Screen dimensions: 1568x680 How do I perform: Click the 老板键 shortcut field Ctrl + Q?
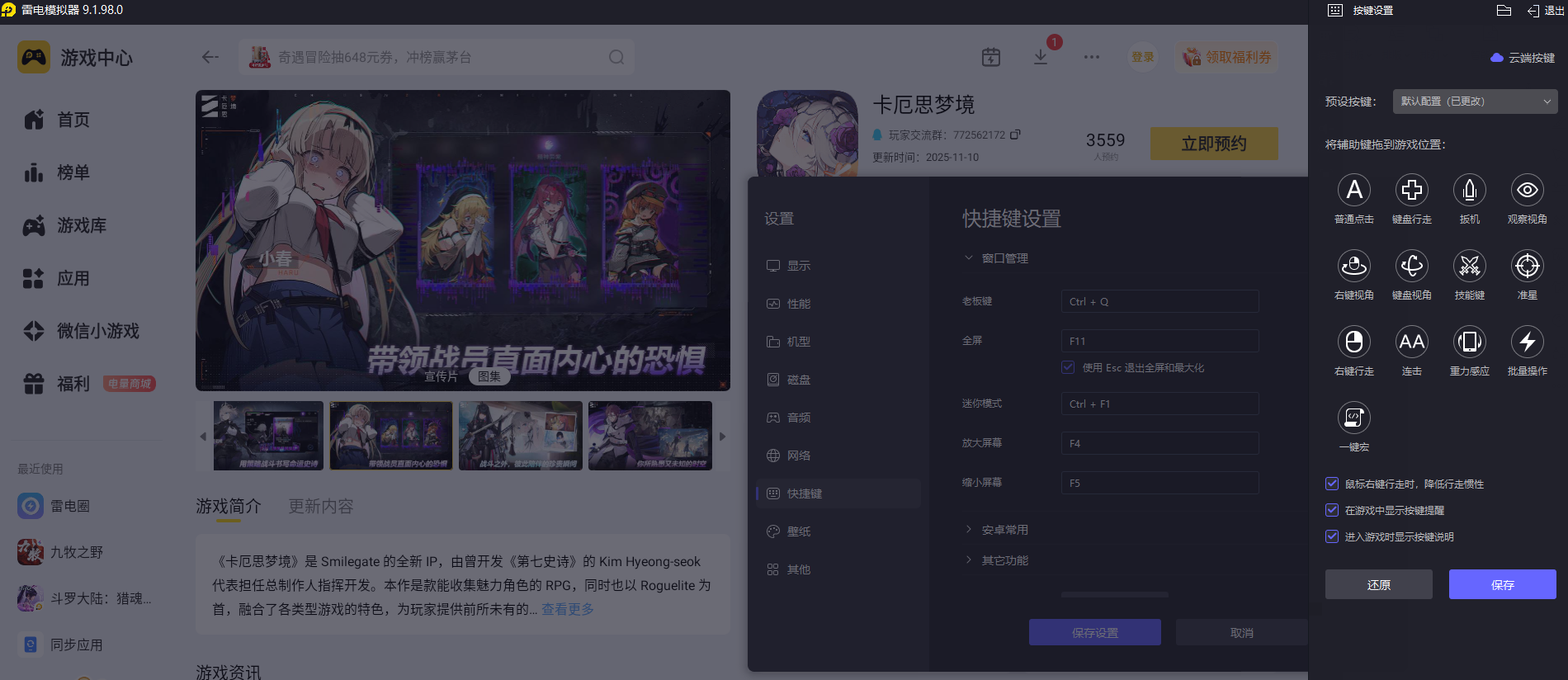pos(1159,301)
